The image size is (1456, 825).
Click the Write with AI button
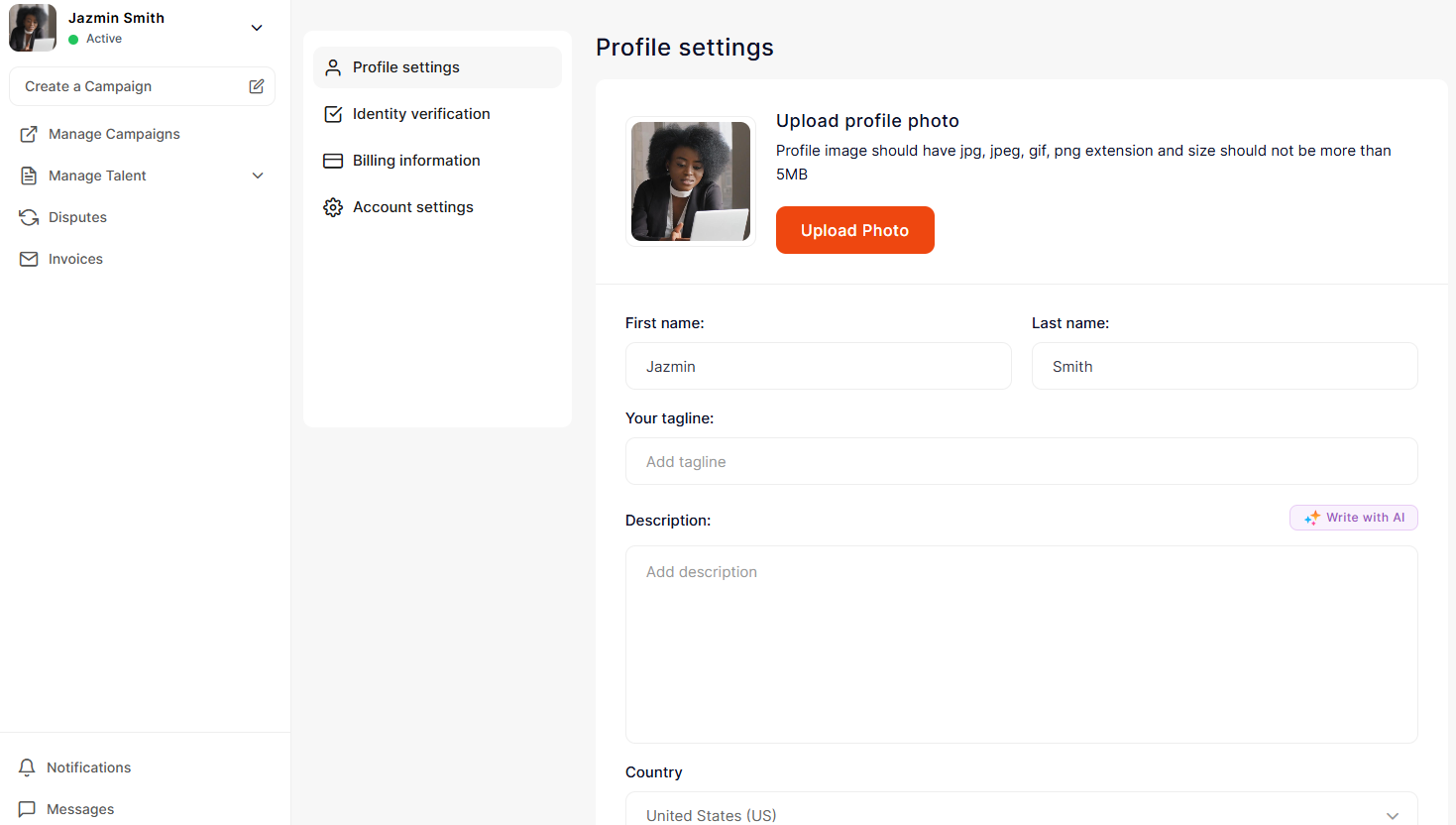coord(1353,518)
